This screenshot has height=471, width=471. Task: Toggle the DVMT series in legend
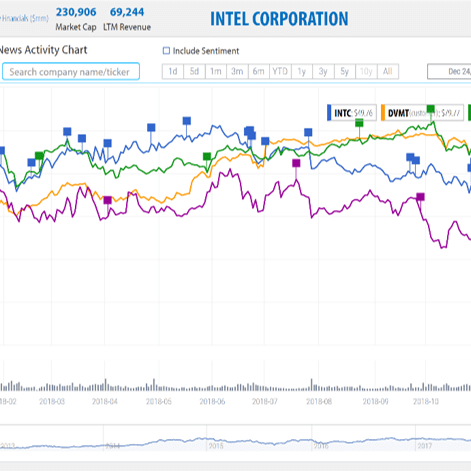tap(422, 113)
